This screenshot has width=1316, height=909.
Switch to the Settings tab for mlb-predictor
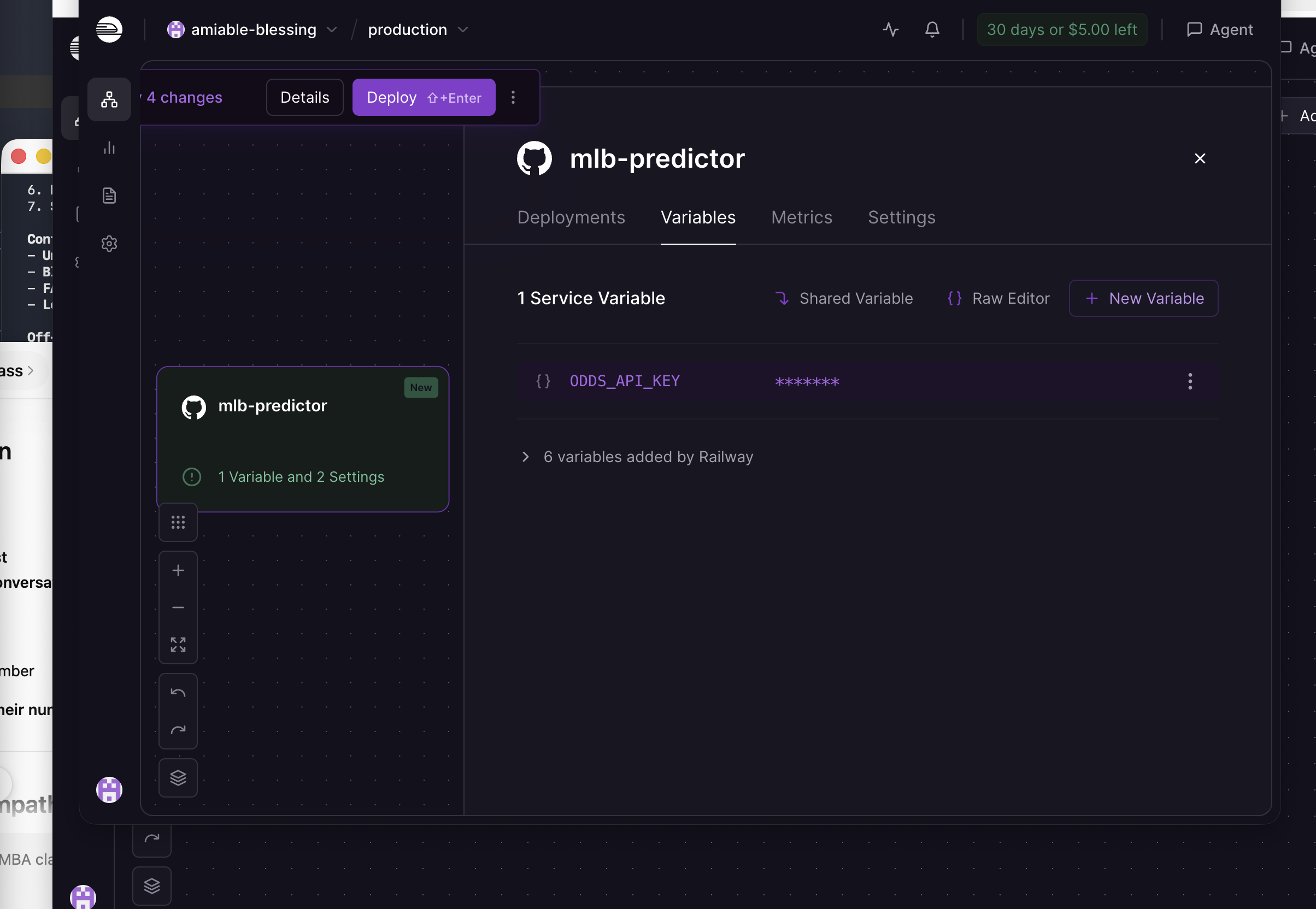coord(901,217)
